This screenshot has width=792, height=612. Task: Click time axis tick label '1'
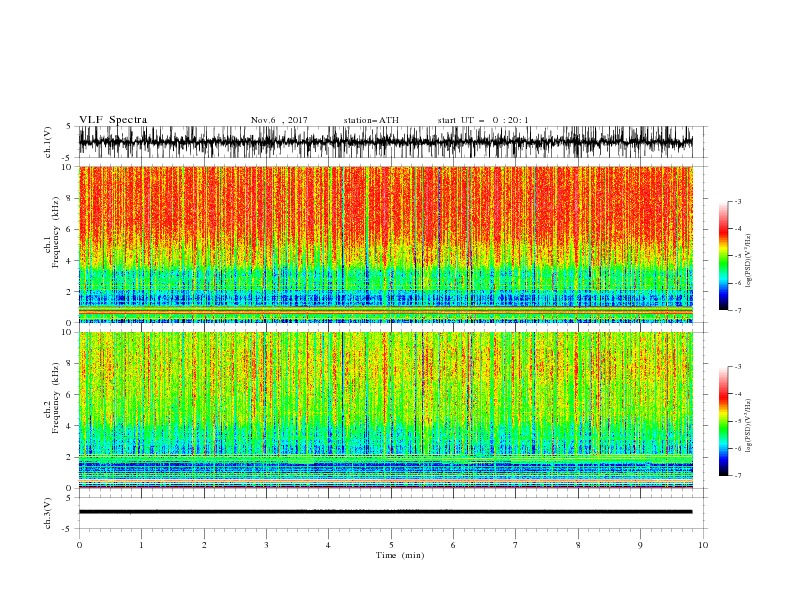click(141, 545)
